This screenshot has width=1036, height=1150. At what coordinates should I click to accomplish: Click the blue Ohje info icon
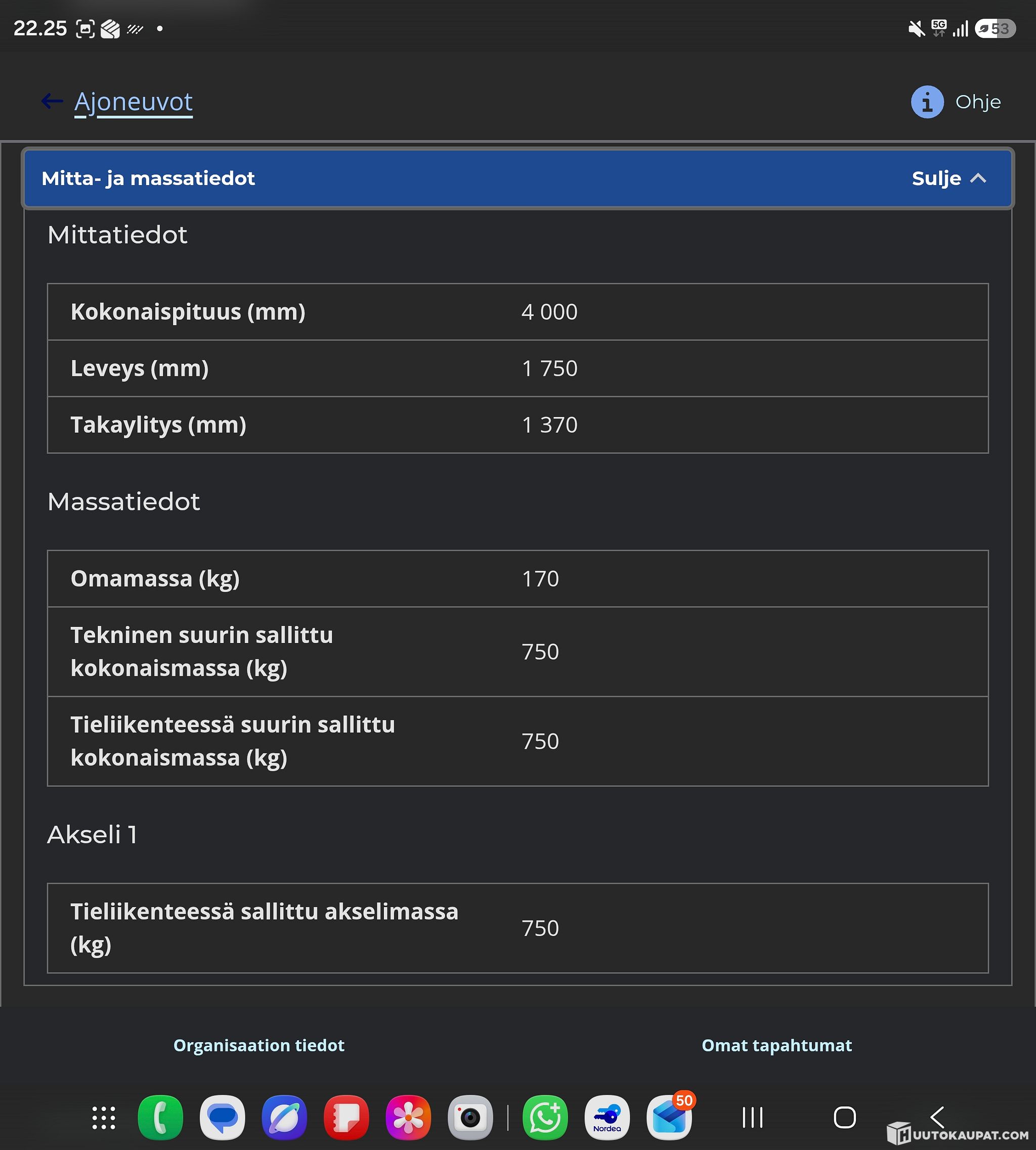(927, 102)
